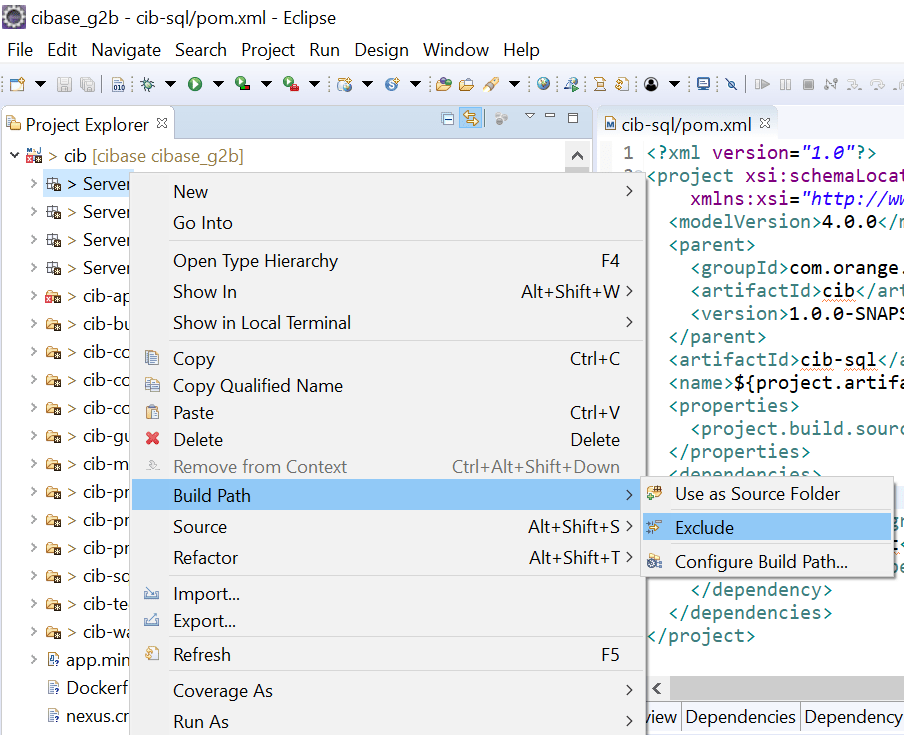Save all files using toolbar icon
This screenshot has width=904, height=735.
89,84
